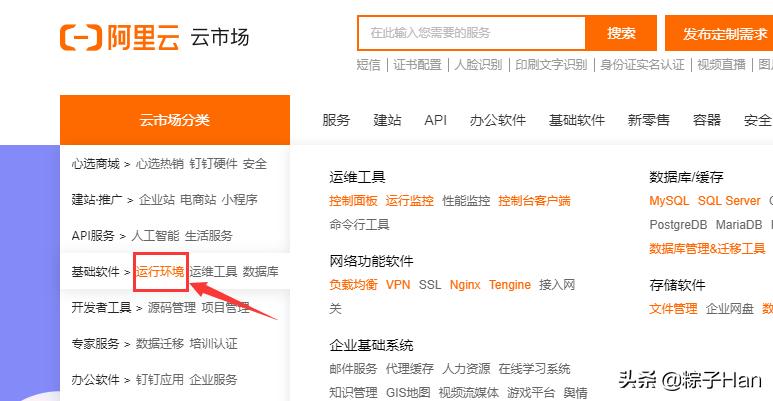
Task: Open the Tengine link
Action: coord(510,285)
